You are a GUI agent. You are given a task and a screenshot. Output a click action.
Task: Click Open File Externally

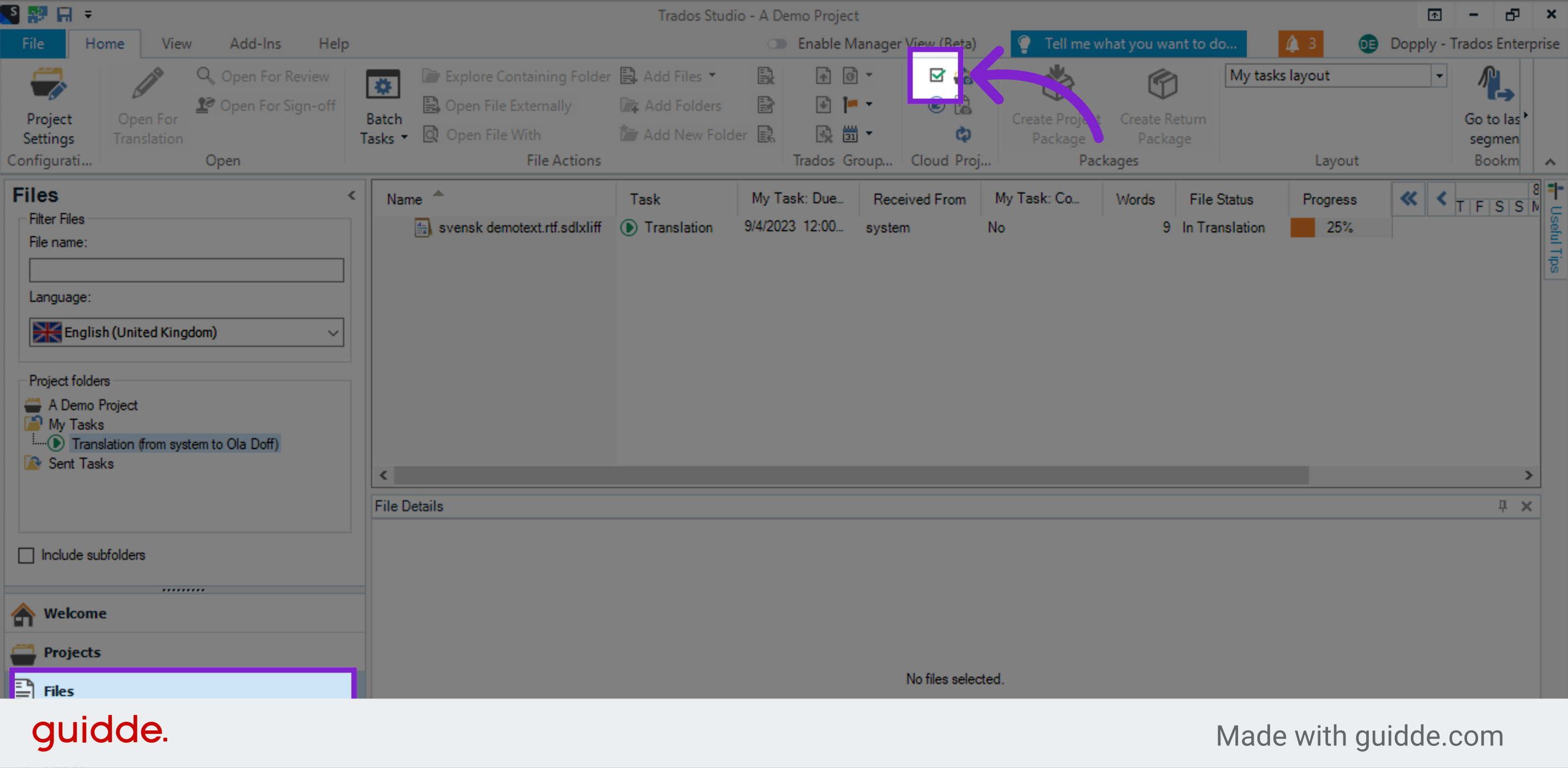(497, 105)
